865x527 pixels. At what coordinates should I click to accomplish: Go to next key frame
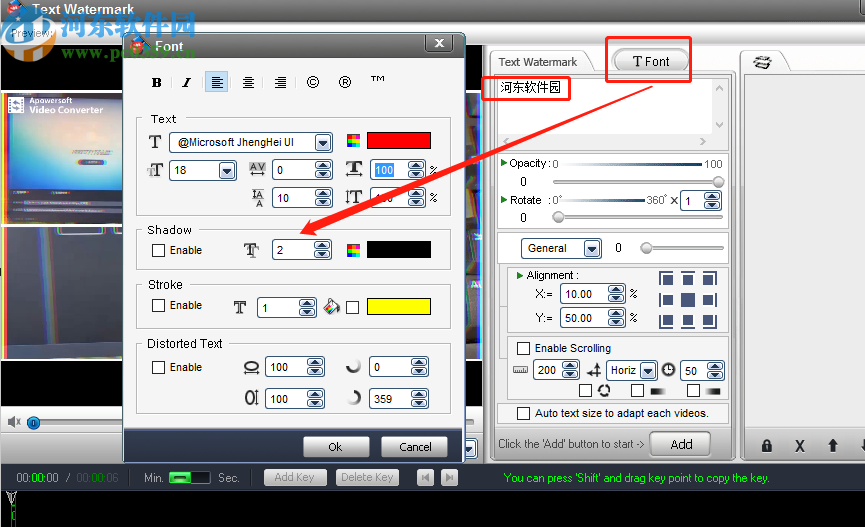click(450, 477)
